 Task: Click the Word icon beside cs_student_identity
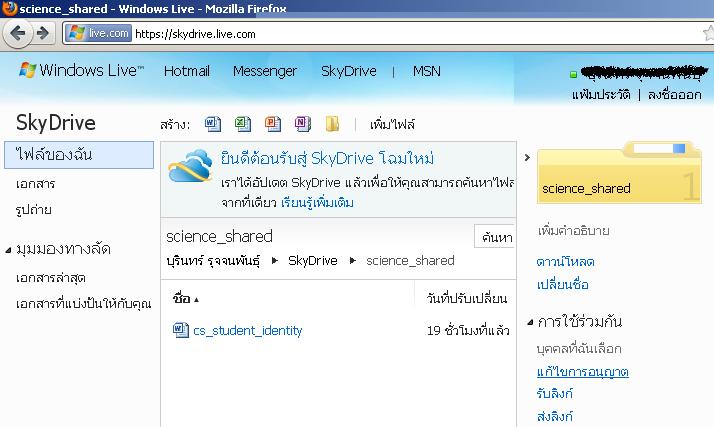point(180,330)
